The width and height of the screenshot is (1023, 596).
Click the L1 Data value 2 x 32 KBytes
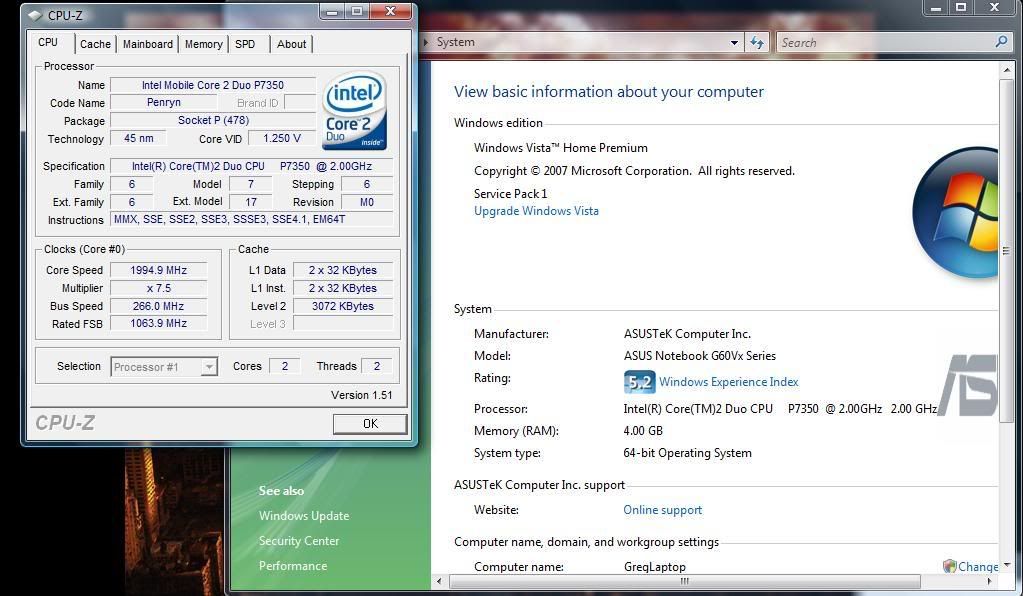click(343, 270)
